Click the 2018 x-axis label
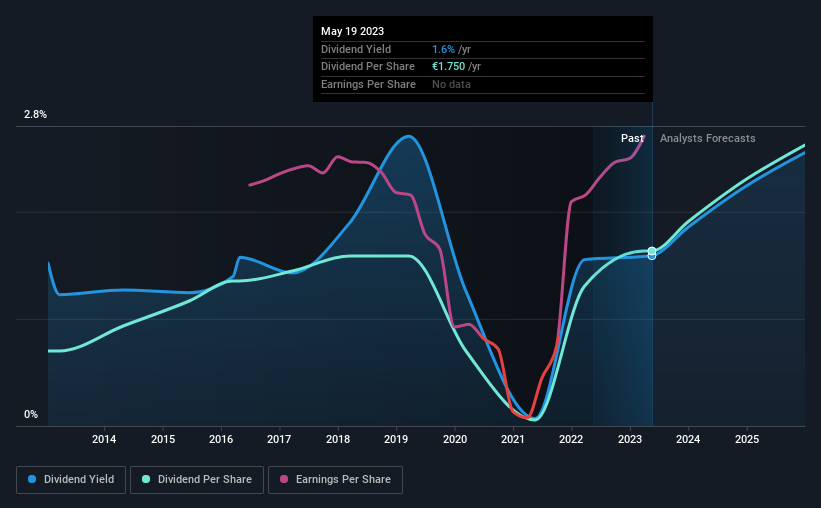Image resolution: width=821 pixels, height=508 pixels. coord(338,439)
